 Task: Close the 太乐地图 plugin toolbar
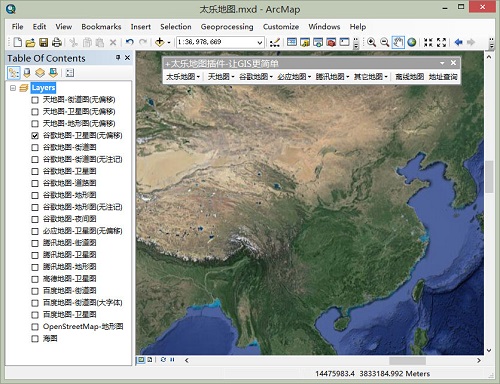pyautogui.click(x=453, y=63)
